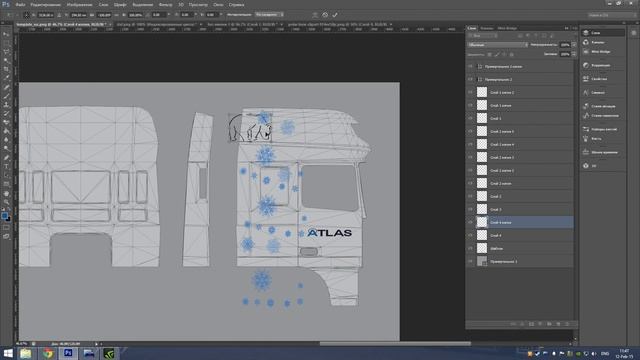Select the History Brush tool

coord(6,113)
